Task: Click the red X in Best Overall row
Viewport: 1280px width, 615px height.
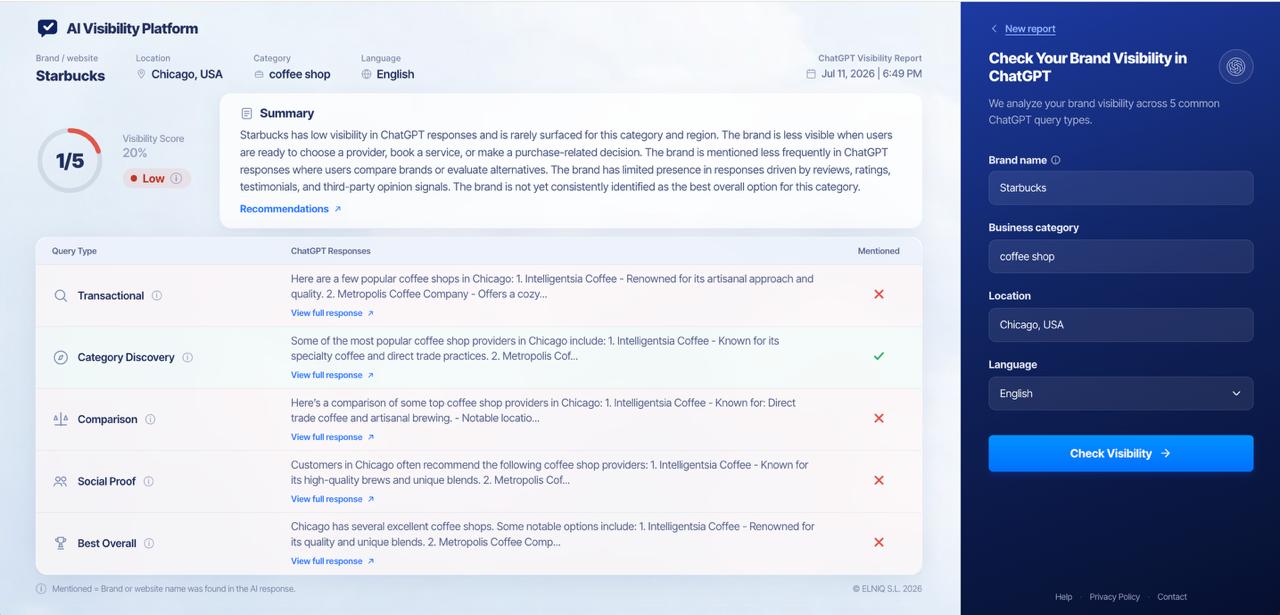Action: click(879, 542)
